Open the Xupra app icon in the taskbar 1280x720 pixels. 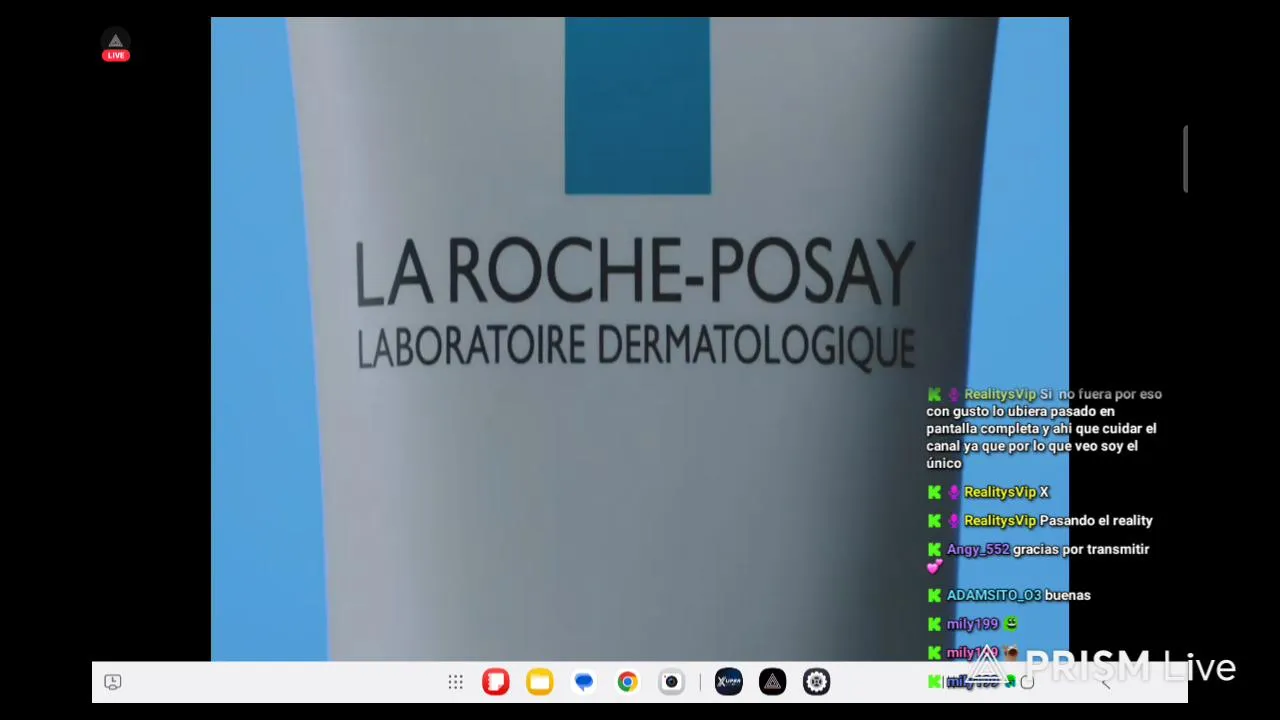729,682
